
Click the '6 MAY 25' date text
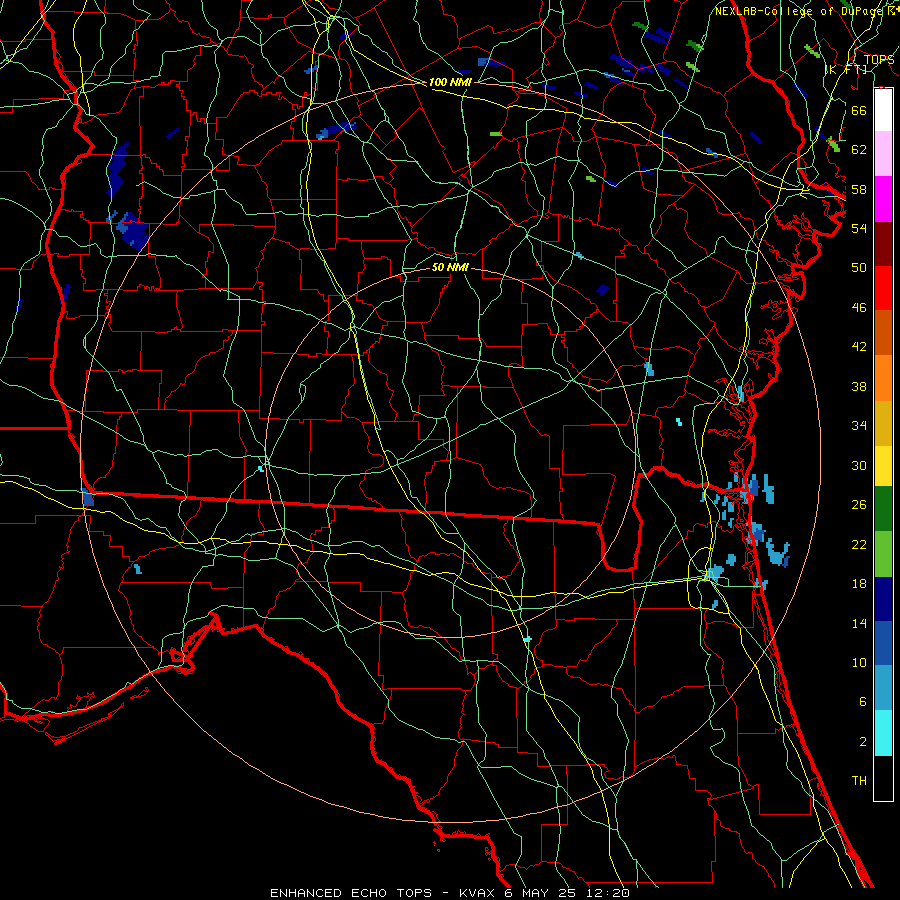(x=542, y=893)
